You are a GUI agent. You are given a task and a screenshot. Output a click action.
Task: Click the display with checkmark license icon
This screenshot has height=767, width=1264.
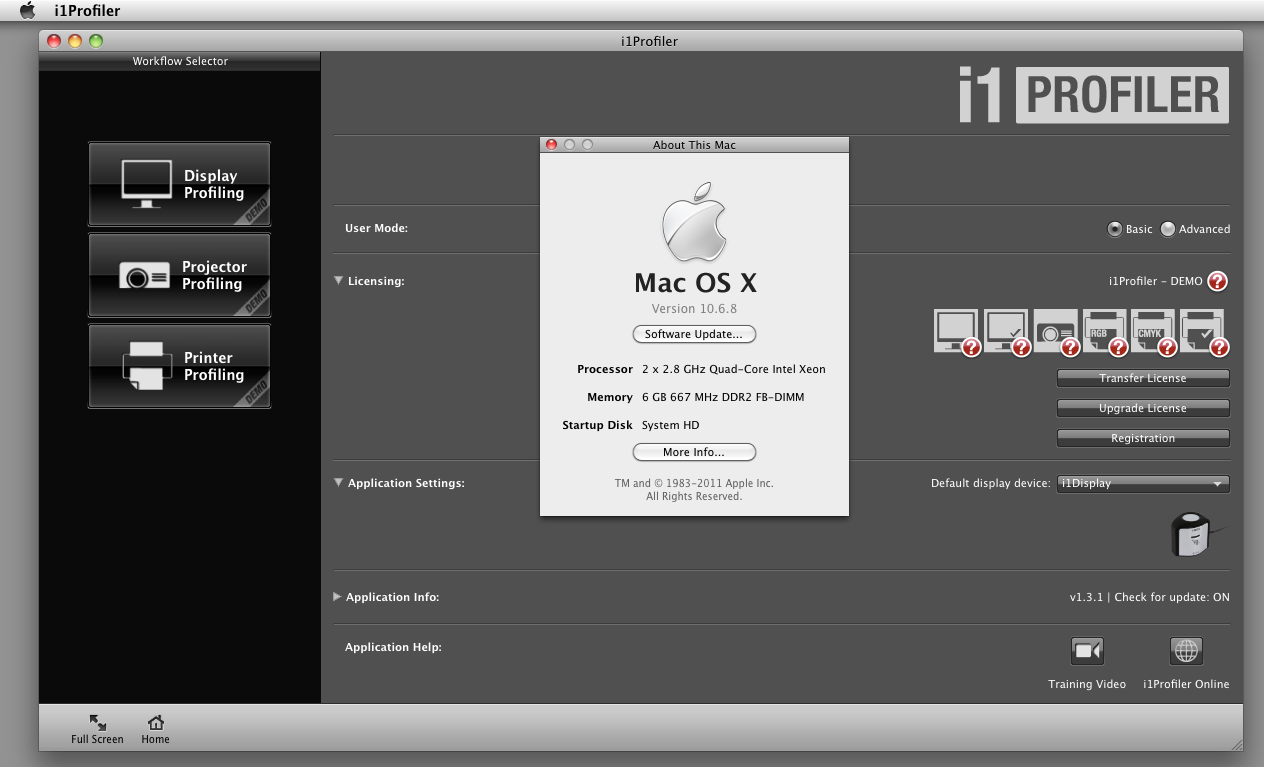pos(1005,331)
